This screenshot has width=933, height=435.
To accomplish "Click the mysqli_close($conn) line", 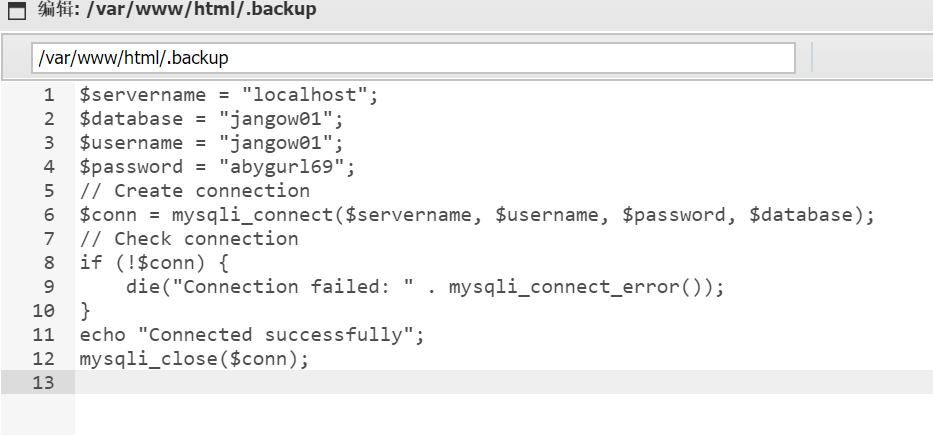I will [195, 359].
